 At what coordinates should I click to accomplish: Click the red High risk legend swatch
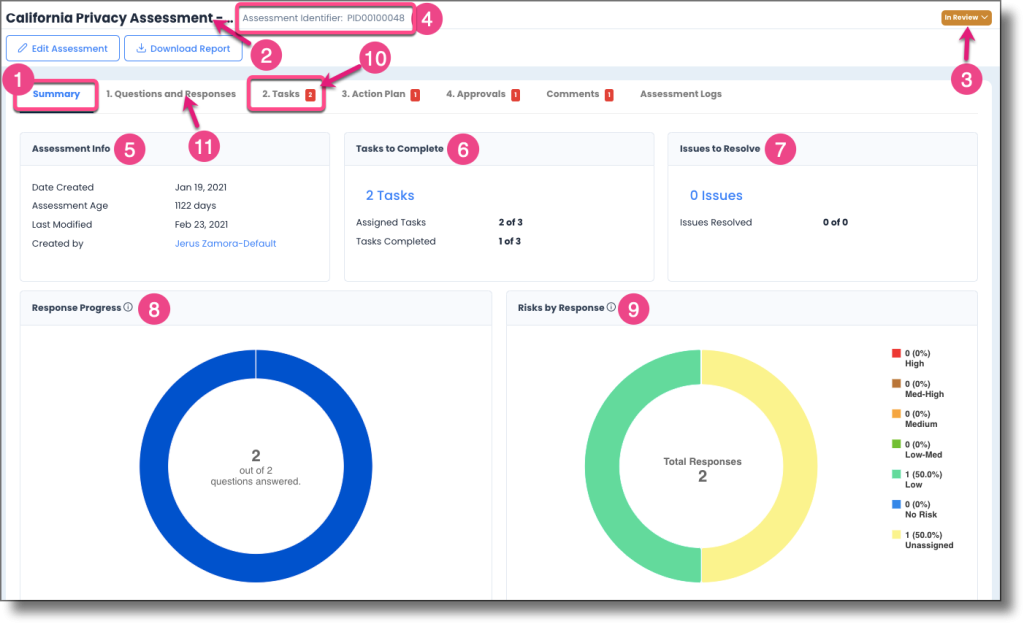point(898,352)
